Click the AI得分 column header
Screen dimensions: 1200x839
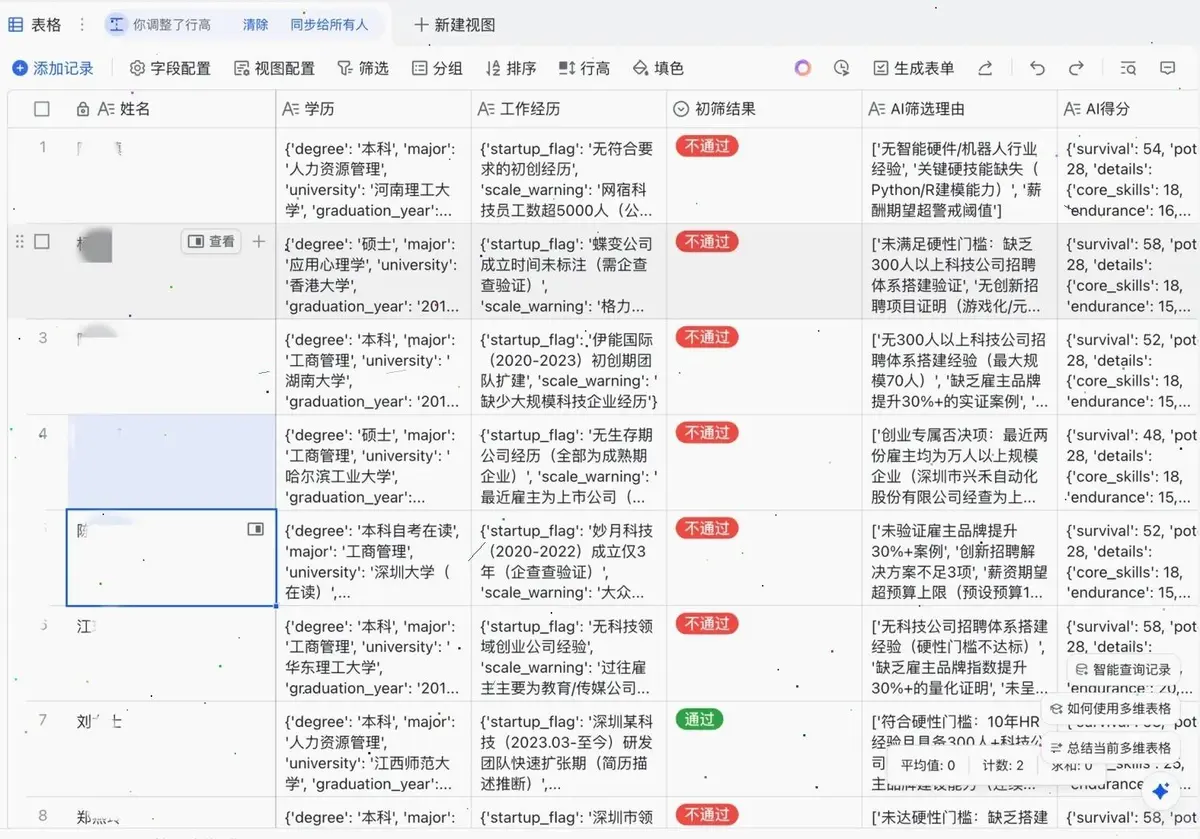click(1129, 108)
